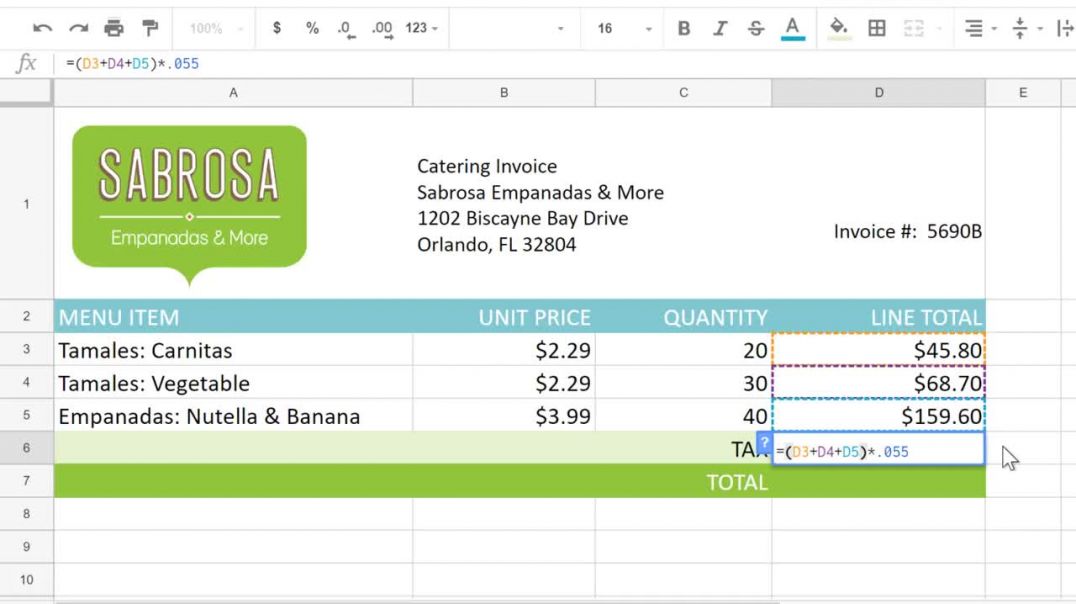This screenshot has height=604, width=1076.
Task: Select column B header
Action: [504, 93]
